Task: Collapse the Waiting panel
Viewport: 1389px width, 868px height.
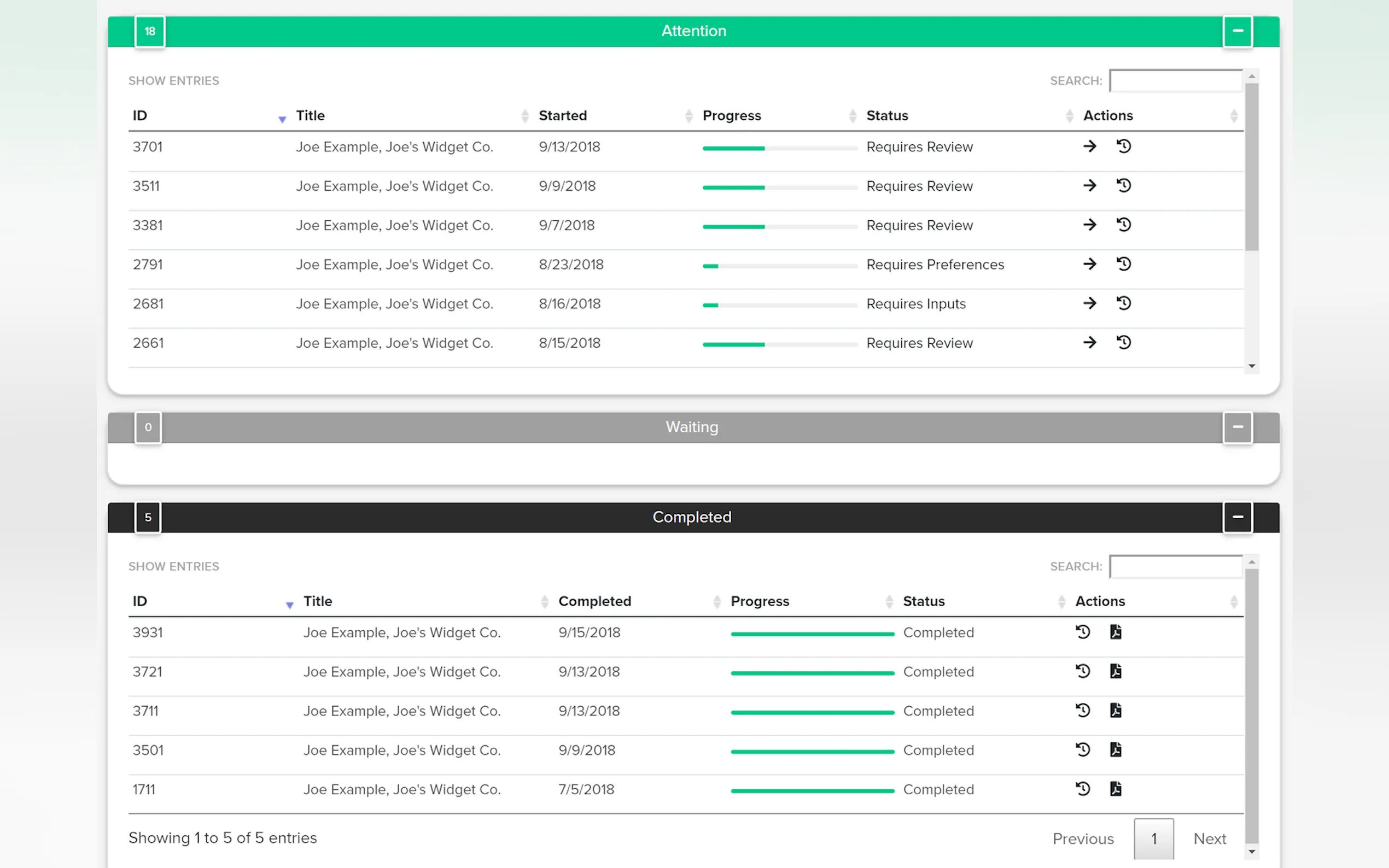Action: click(x=1237, y=427)
